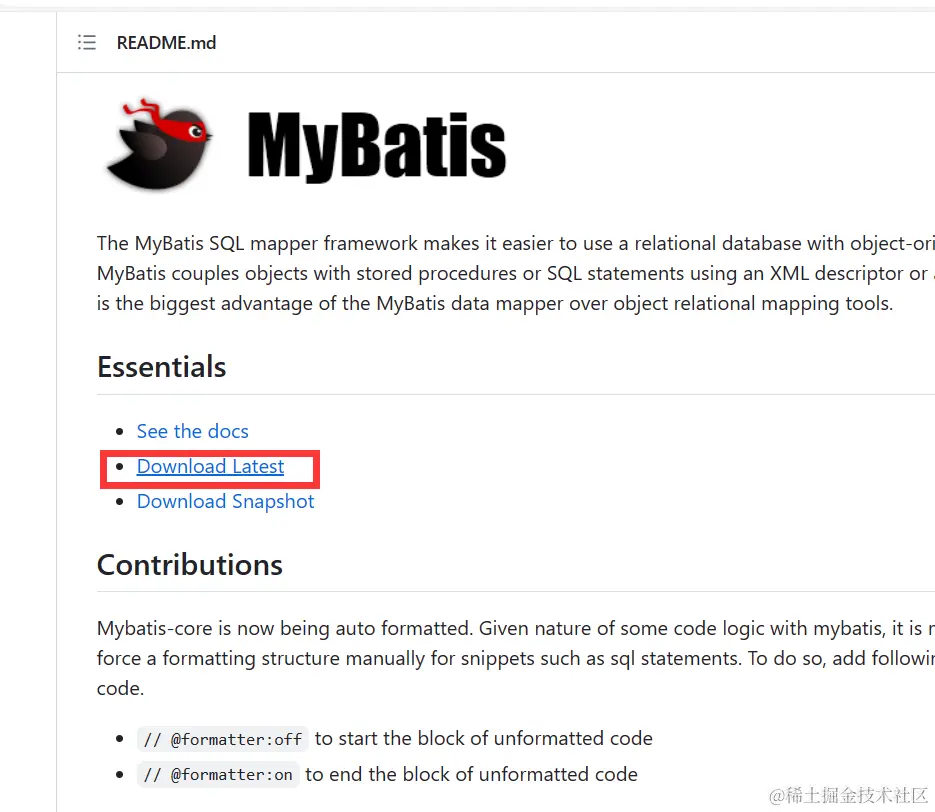Click the // @formatter:on code snippet
The width and height of the screenshot is (935, 812).
coord(218,774)
